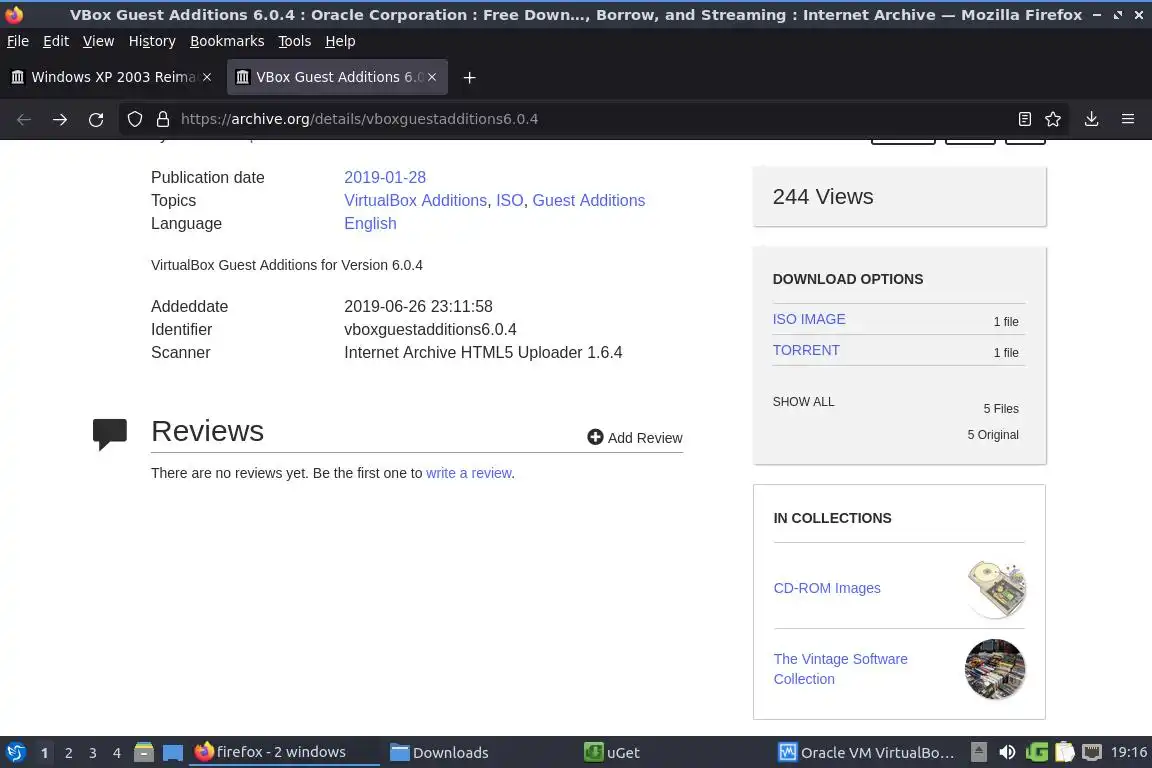Click Internet Archive HTML5 Uploader 1.6.4 text

tap(483, 353)
